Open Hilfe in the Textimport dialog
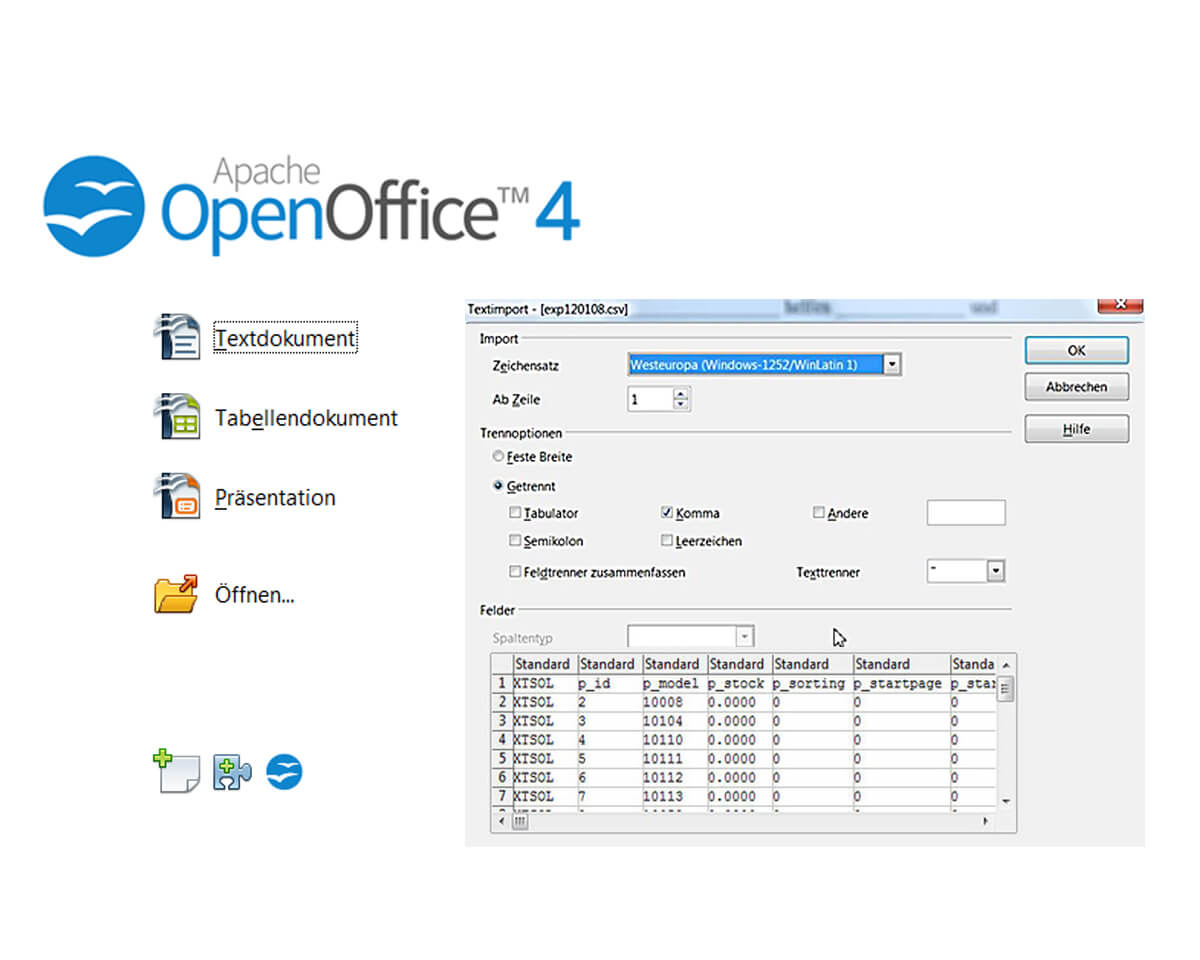The width and height of the screenshot is (1200, 960). (1076, 429)
